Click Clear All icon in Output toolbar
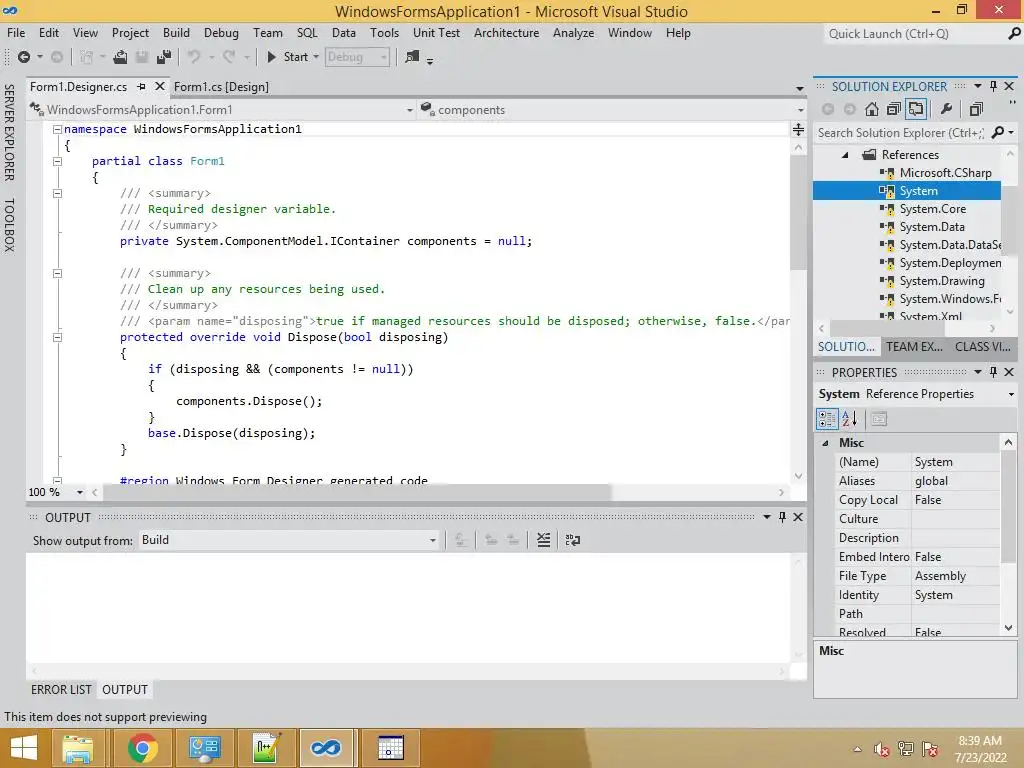1024x768 pixels. point(543,540)
